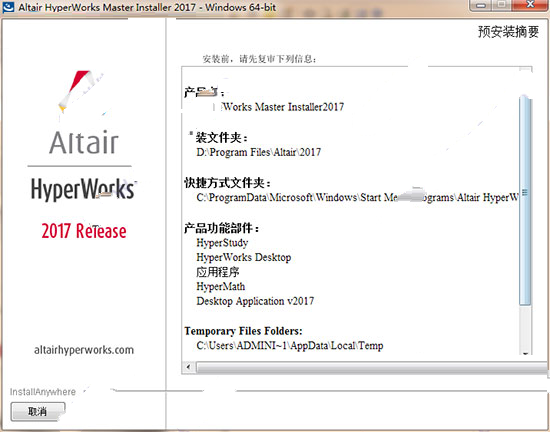The height and width of the screenshot is (432, 550).
Task: Click the installer title bar icon
Action: (8, 7)
